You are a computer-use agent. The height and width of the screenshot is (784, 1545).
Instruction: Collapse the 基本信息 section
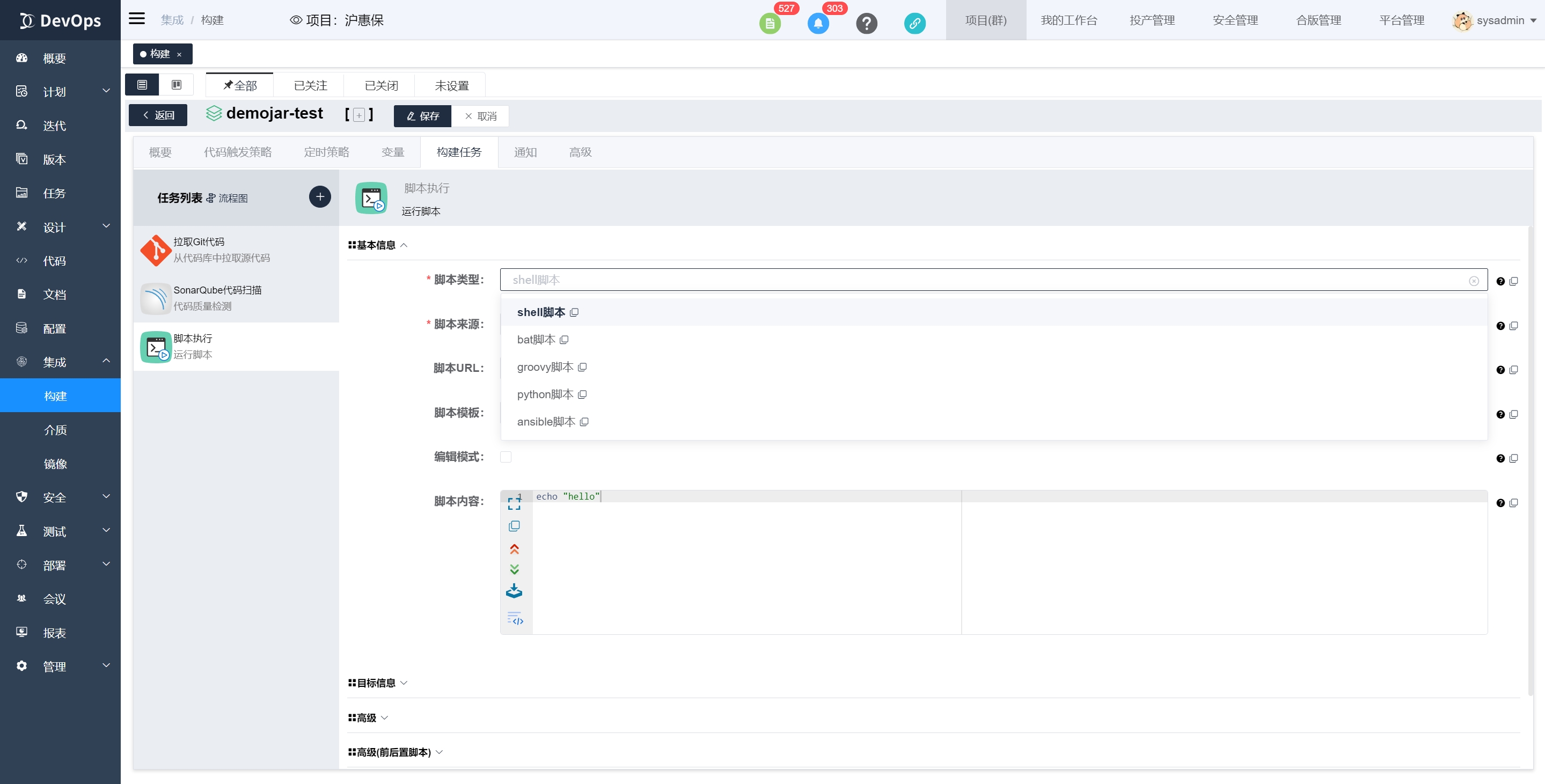click(377, 245)
